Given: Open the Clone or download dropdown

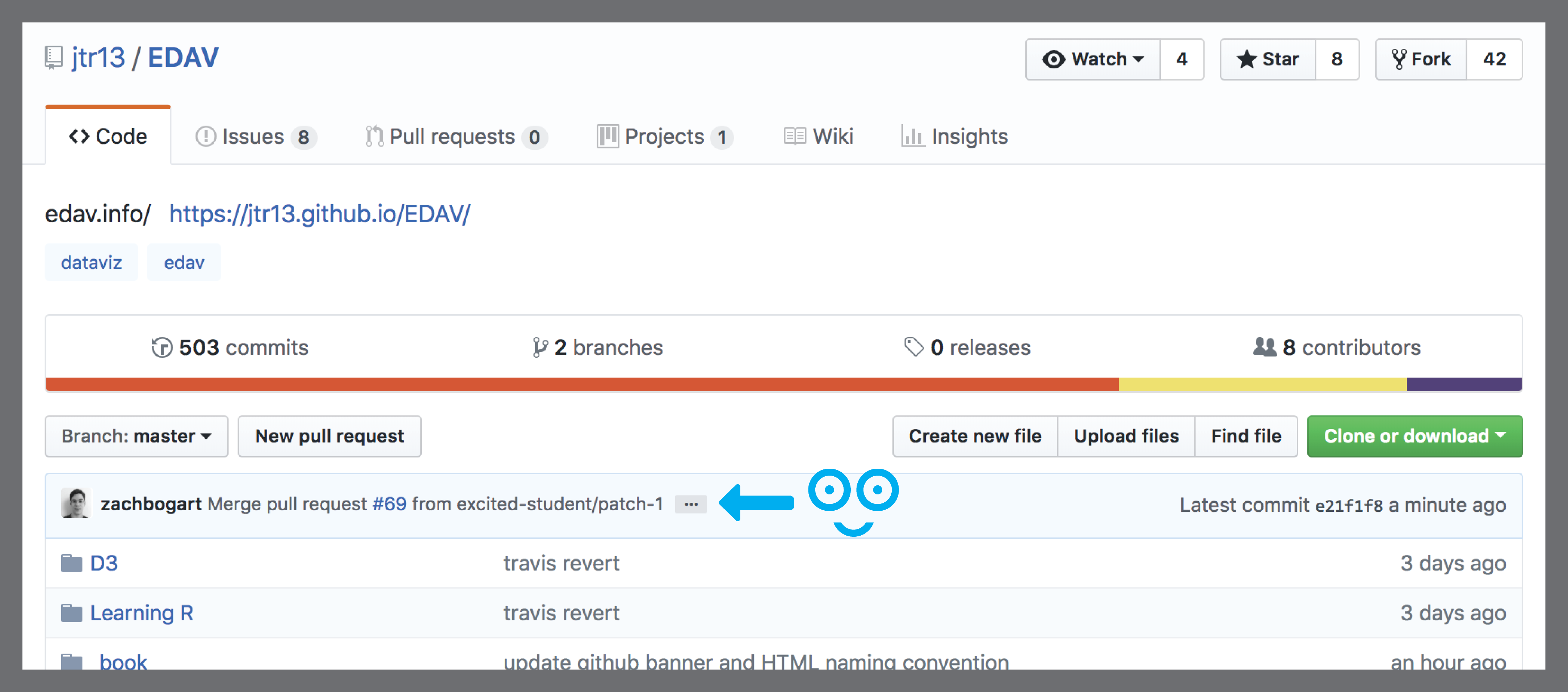Looking at the screenshot, I should (1414, 436).
